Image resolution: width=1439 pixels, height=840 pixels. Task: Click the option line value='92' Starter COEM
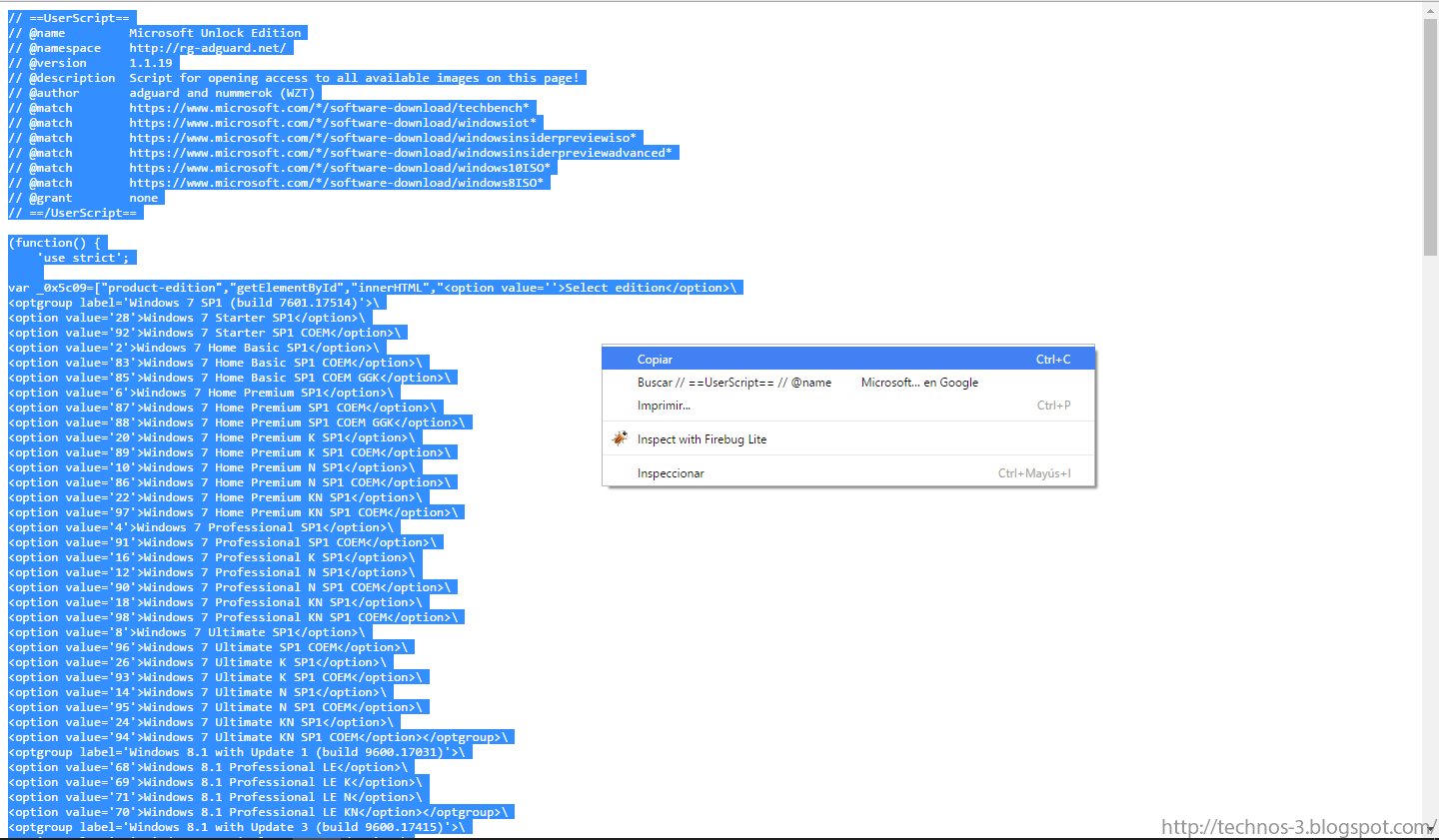tap(205, 333)
